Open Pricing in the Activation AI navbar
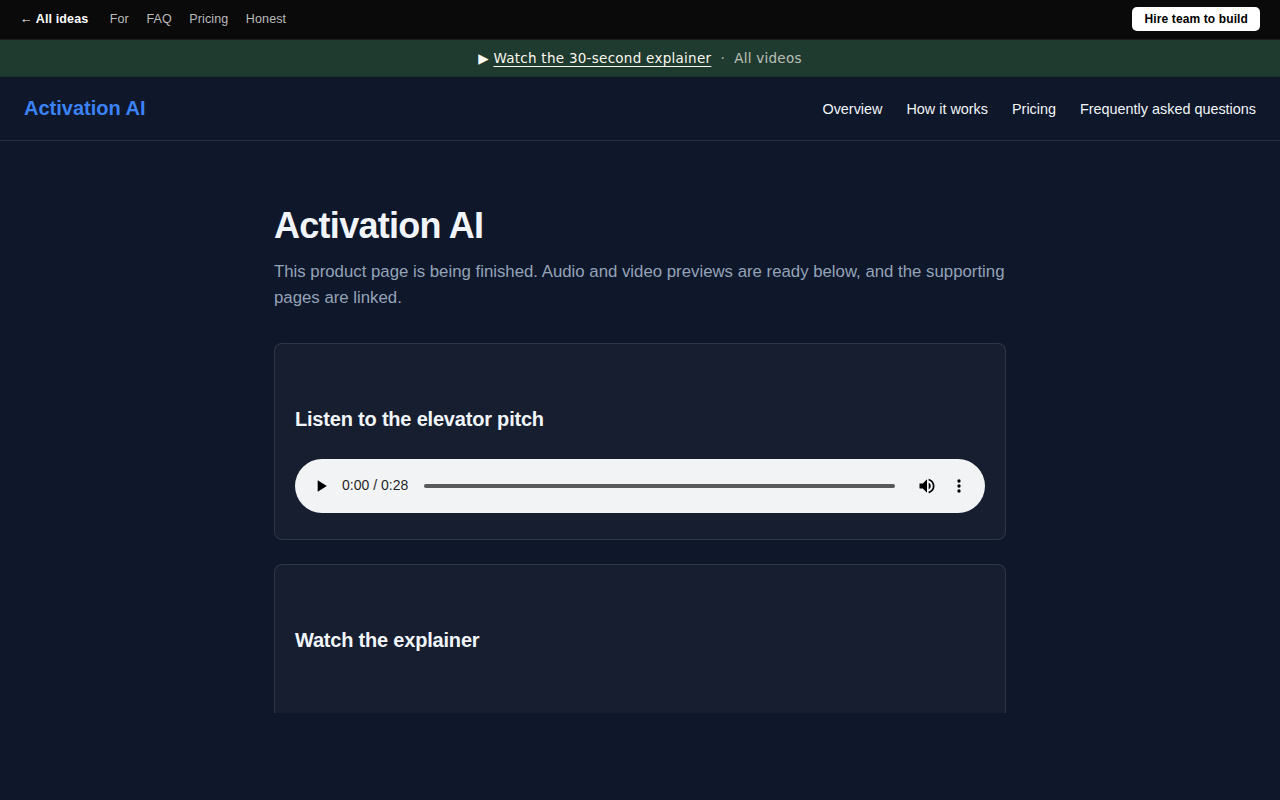The image size is (1280, 800). click(x=1034, y=109)
